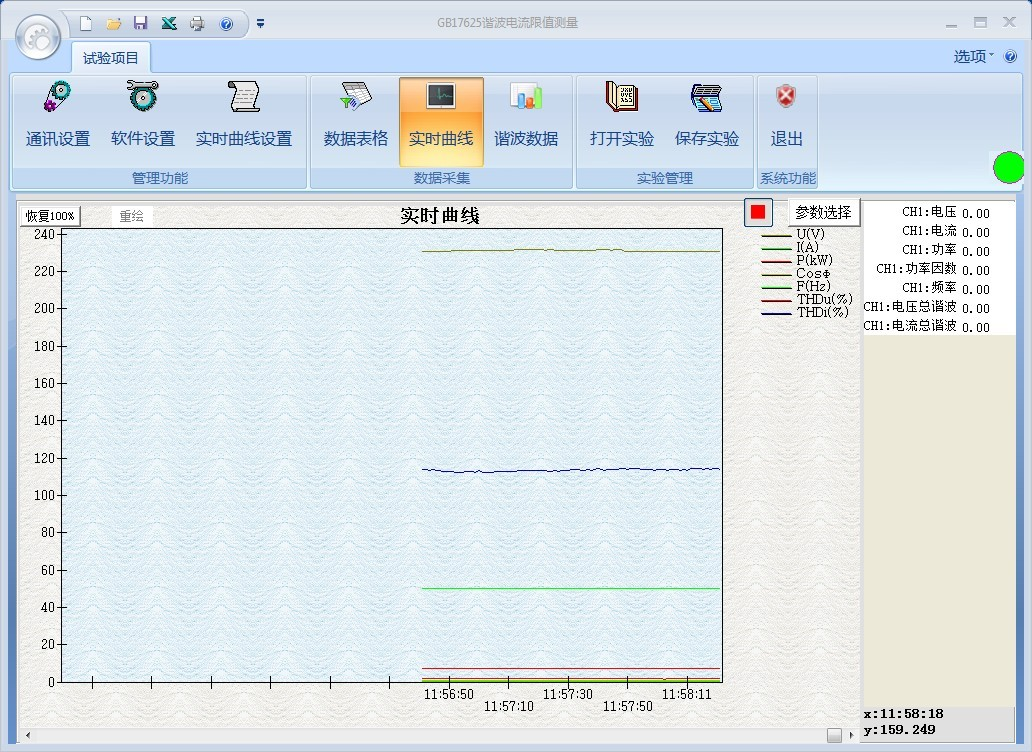The width and height of the screenshot is (1032, 752).
Task: Open the round application menu button
Action: tap(39, 38)
